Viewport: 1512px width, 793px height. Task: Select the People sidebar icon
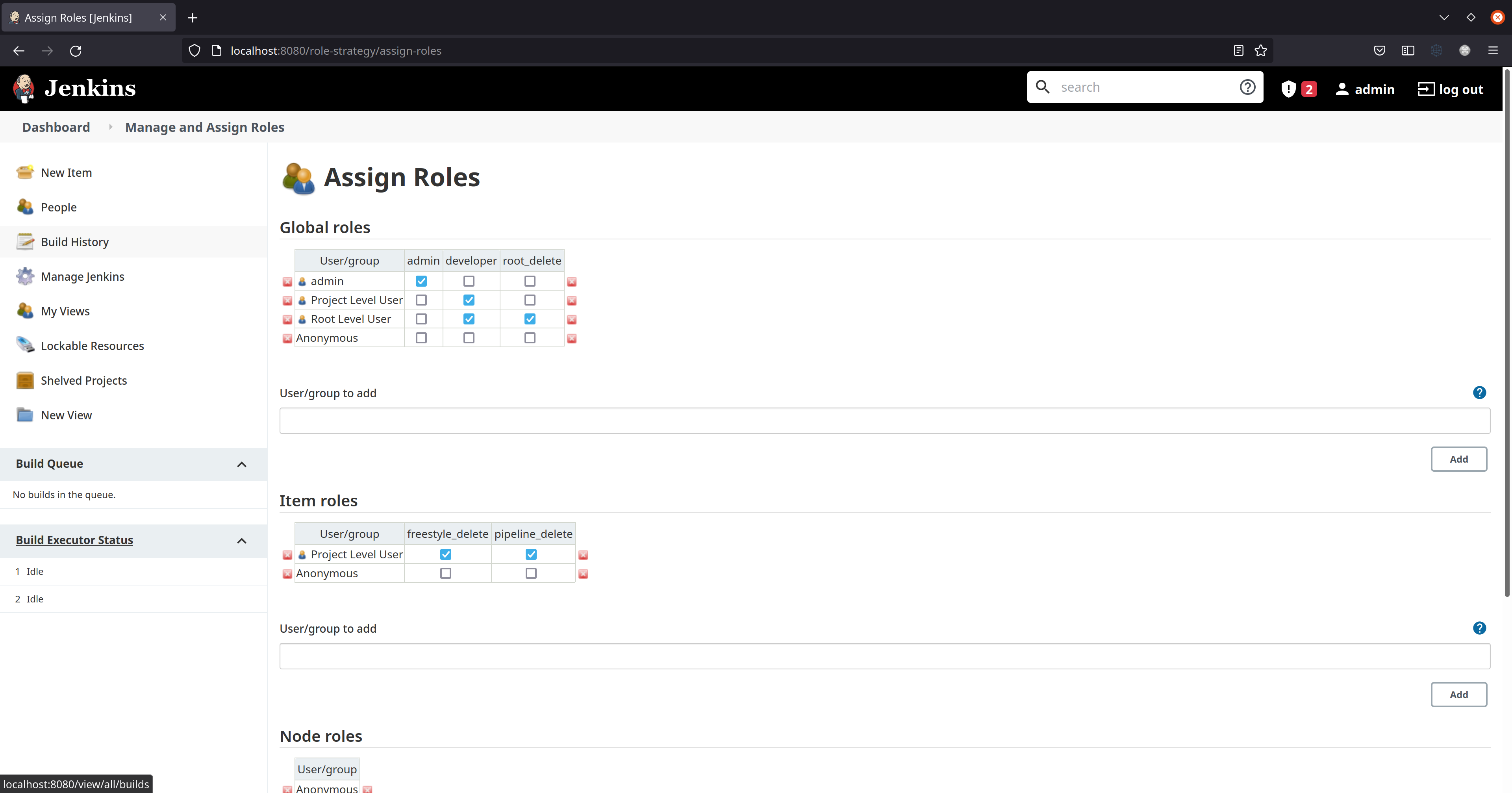point(25,207)
